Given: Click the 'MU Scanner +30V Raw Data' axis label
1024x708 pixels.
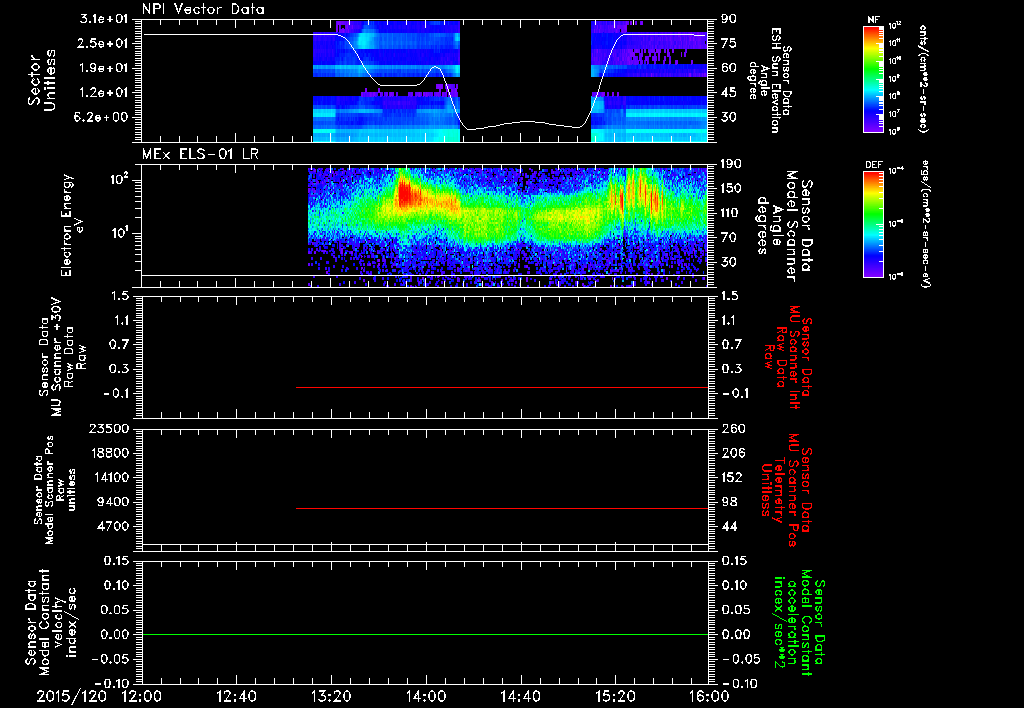Looking at the screenshot, I should coord(63,357).
